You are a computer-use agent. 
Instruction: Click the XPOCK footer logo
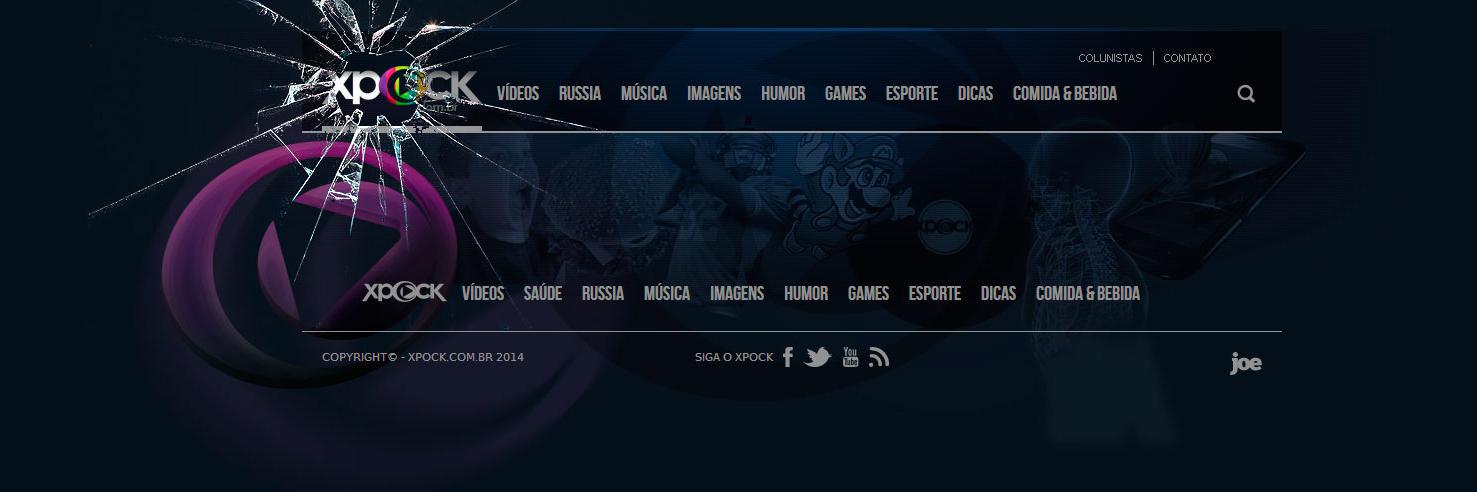tap(404, 292)
